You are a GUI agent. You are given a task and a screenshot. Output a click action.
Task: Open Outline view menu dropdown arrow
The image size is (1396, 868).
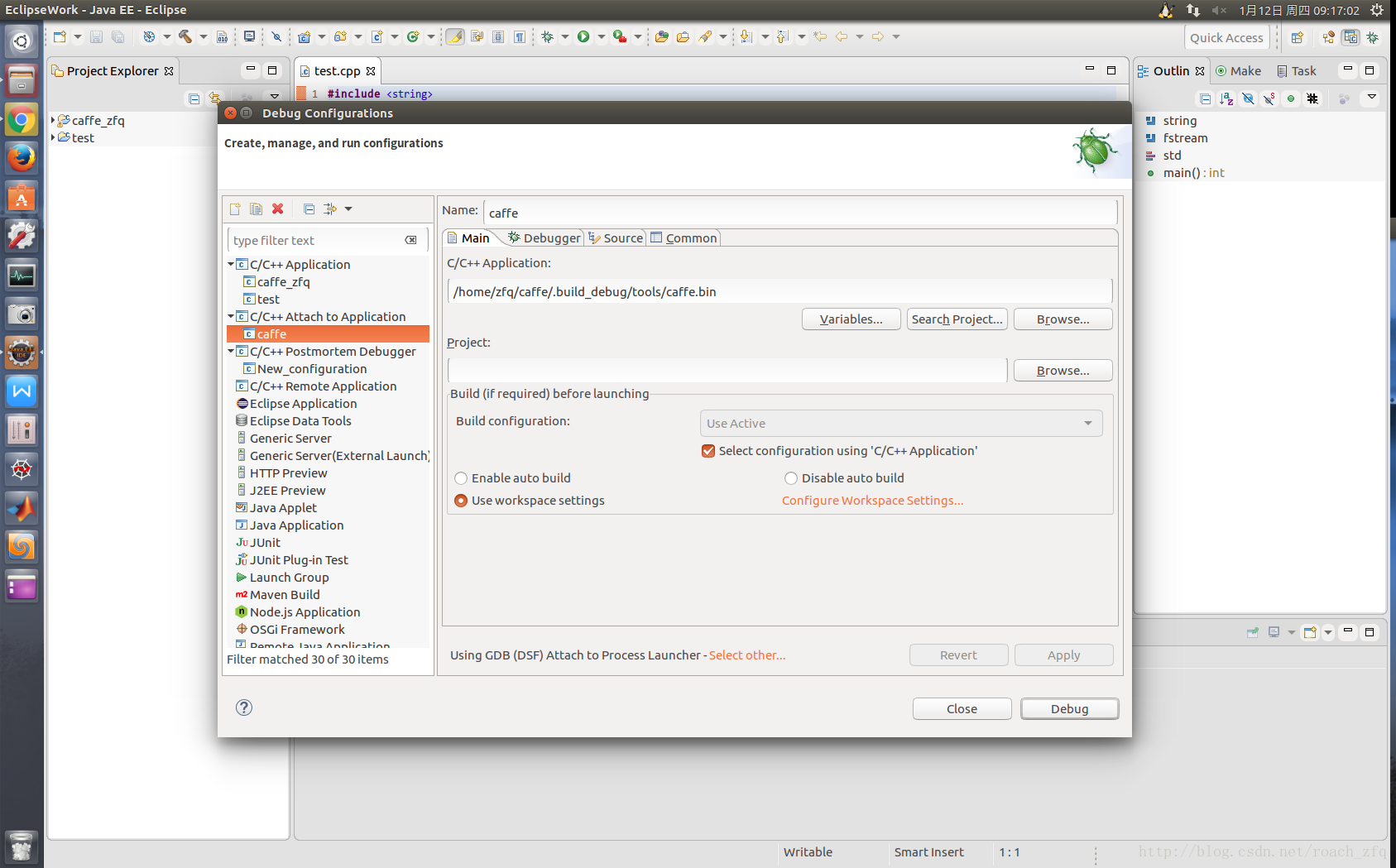coord(1371,98)
